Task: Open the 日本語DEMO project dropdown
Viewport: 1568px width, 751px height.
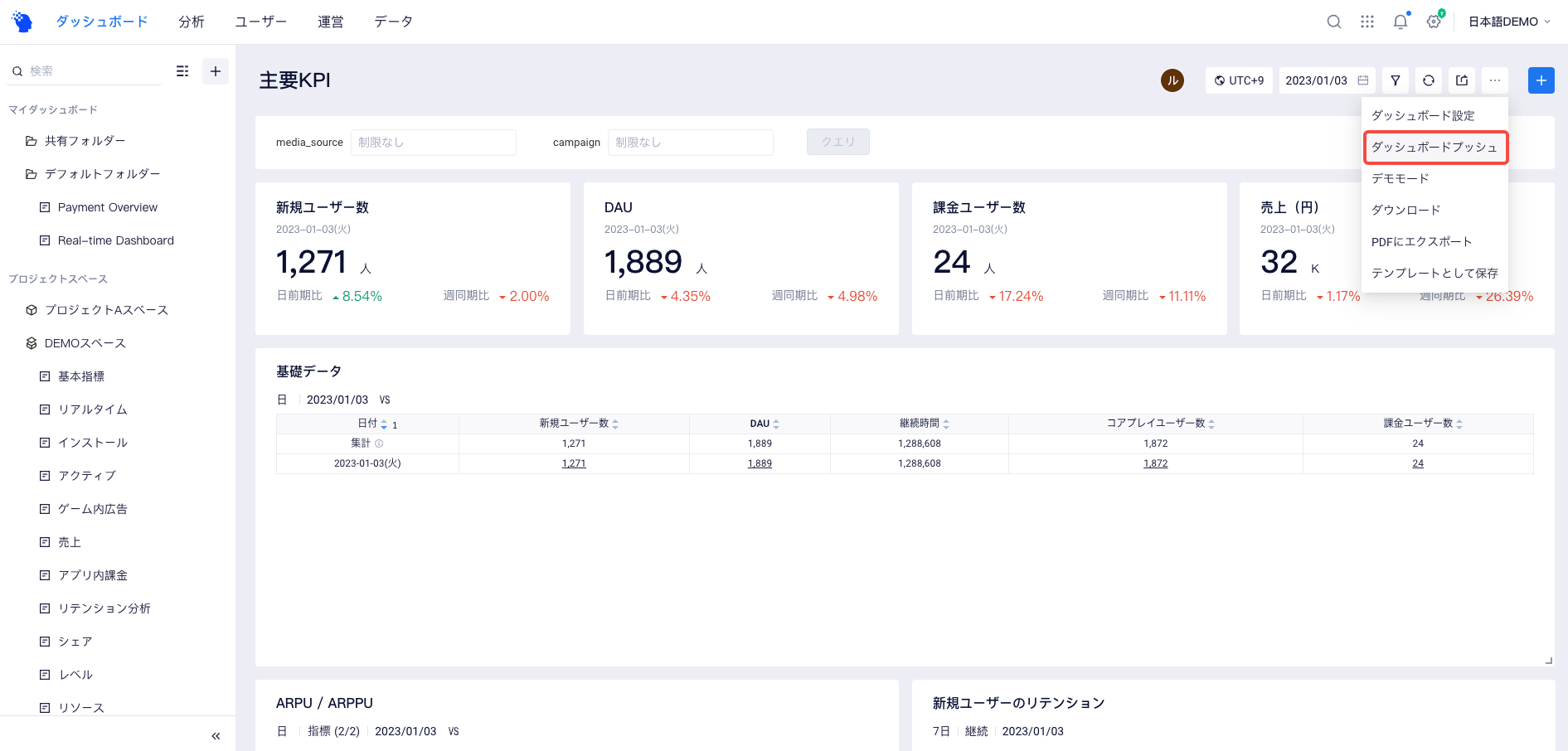Action: coord(1508,22)
